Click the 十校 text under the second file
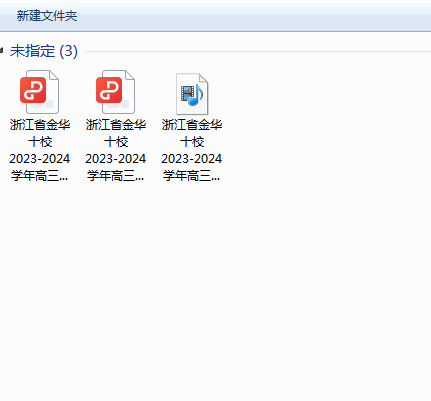The image size is (431, 401). click(116, 142)
